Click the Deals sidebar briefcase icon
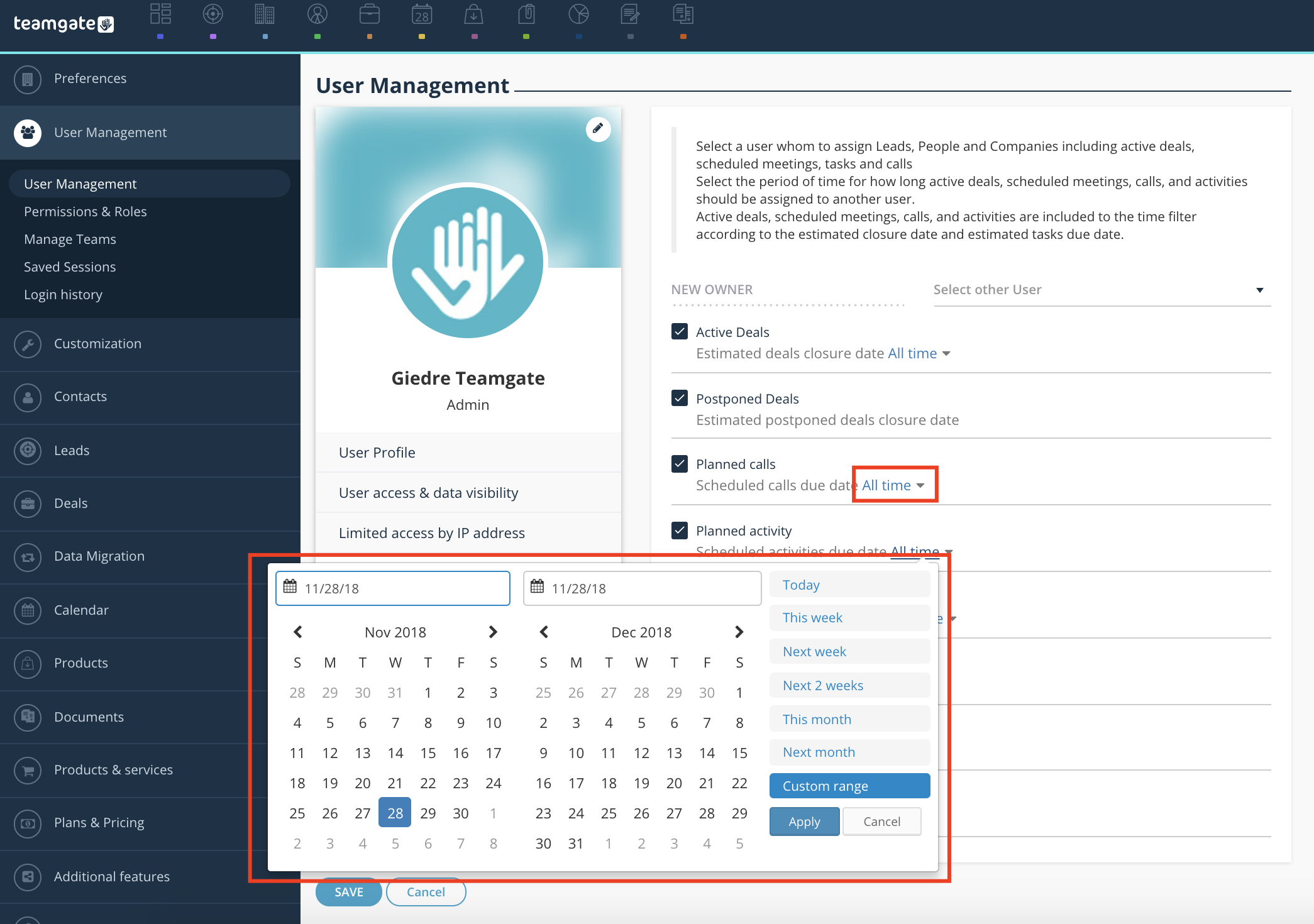Screen dimensions: 1314x924 28,503
